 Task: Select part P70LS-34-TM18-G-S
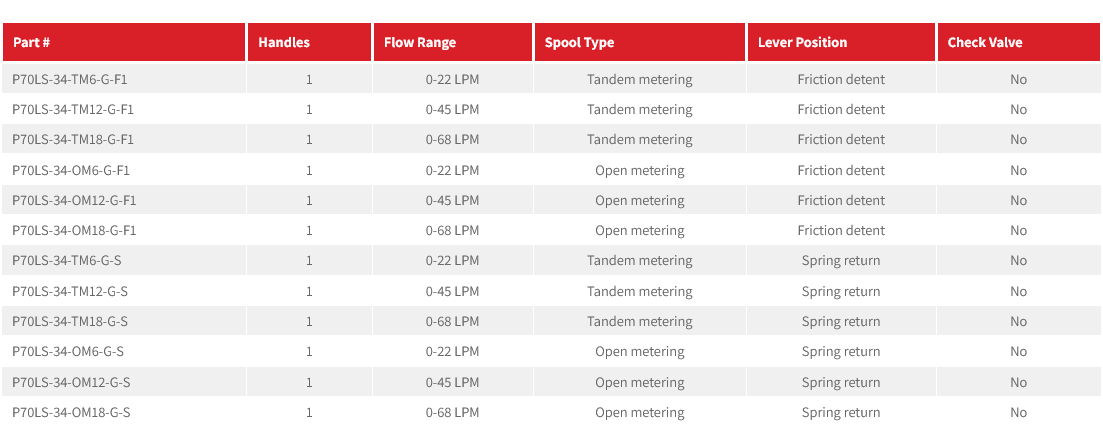click(70, 321)
